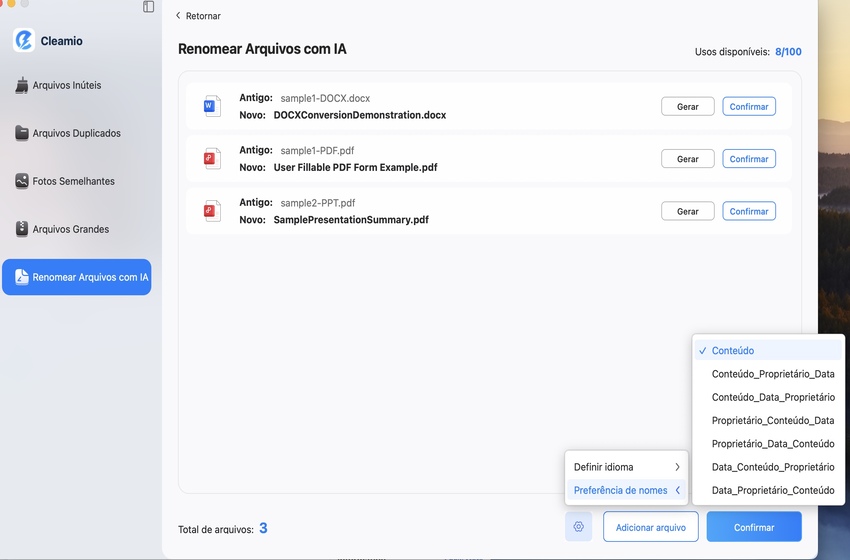Click the Retornar back link

pyautogui.click(x=198, y=16)
